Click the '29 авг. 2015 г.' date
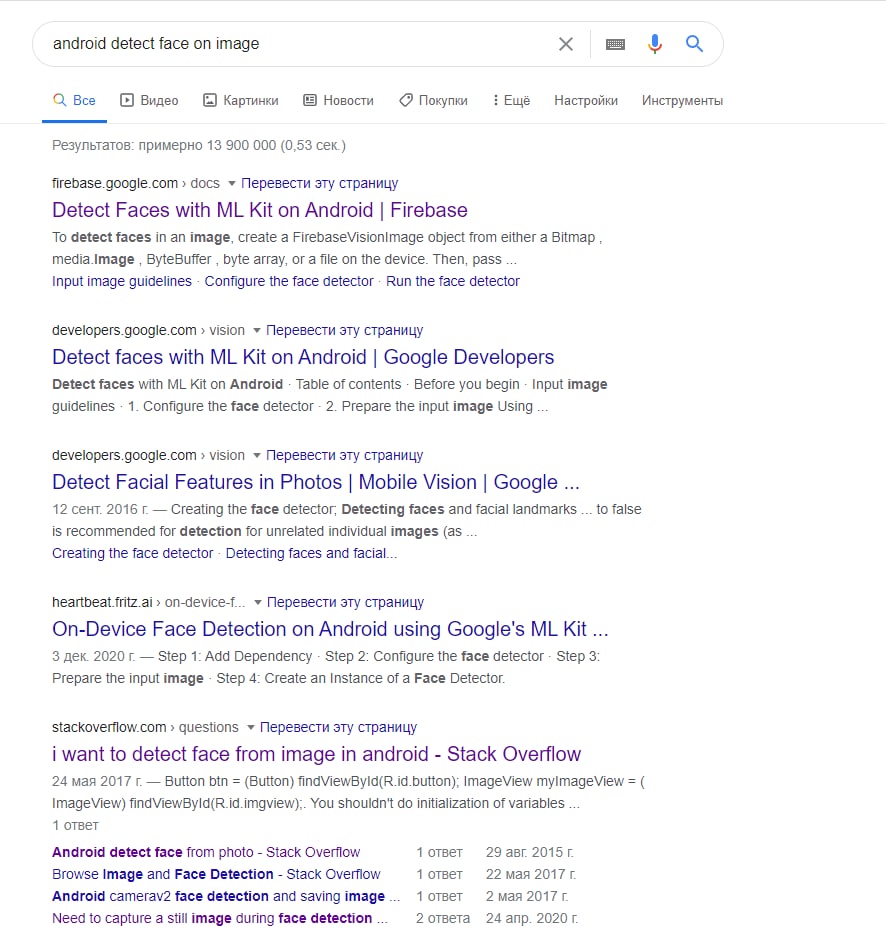The width and height of the screenshot is (886, 930). (x=530, y=852)
